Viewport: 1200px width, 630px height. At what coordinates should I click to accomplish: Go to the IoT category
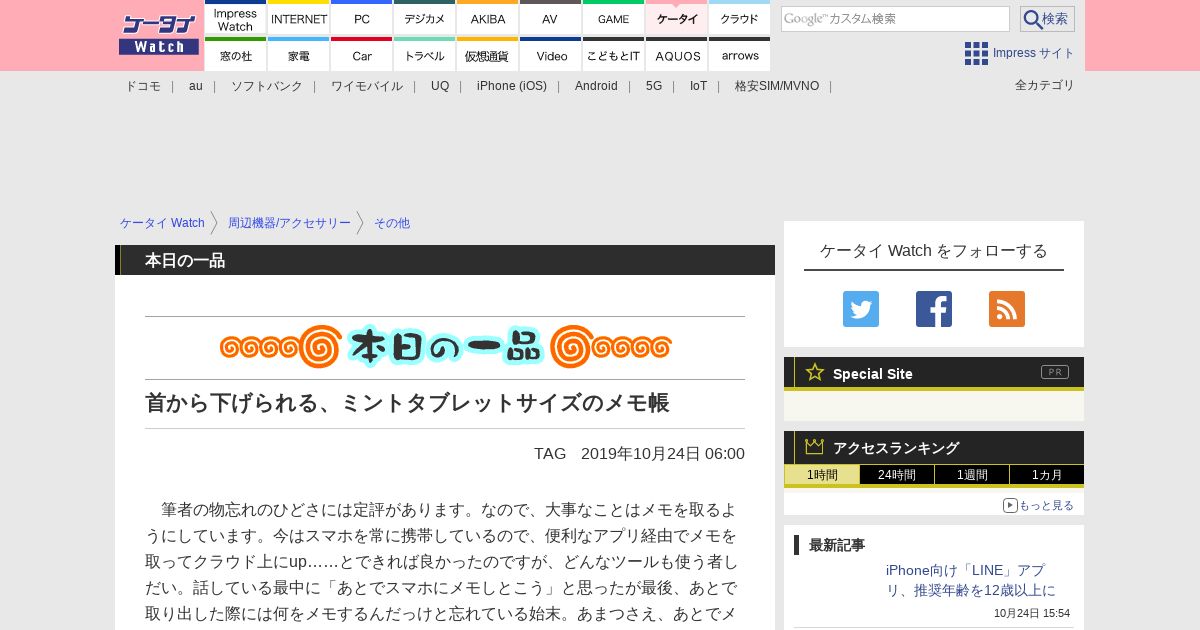click(698, 86)
